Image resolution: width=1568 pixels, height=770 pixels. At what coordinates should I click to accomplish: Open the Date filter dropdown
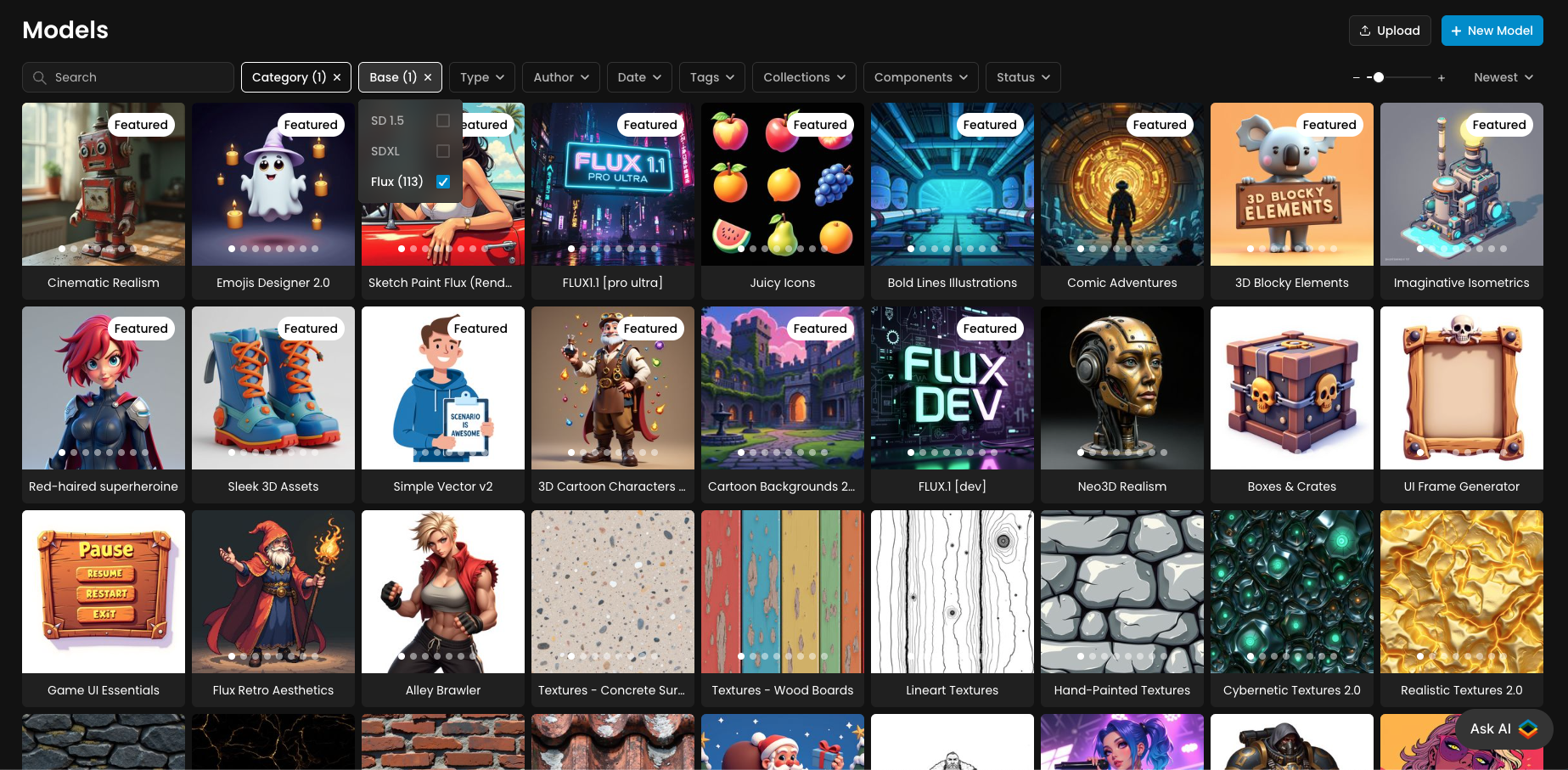[x=639, y=77]
